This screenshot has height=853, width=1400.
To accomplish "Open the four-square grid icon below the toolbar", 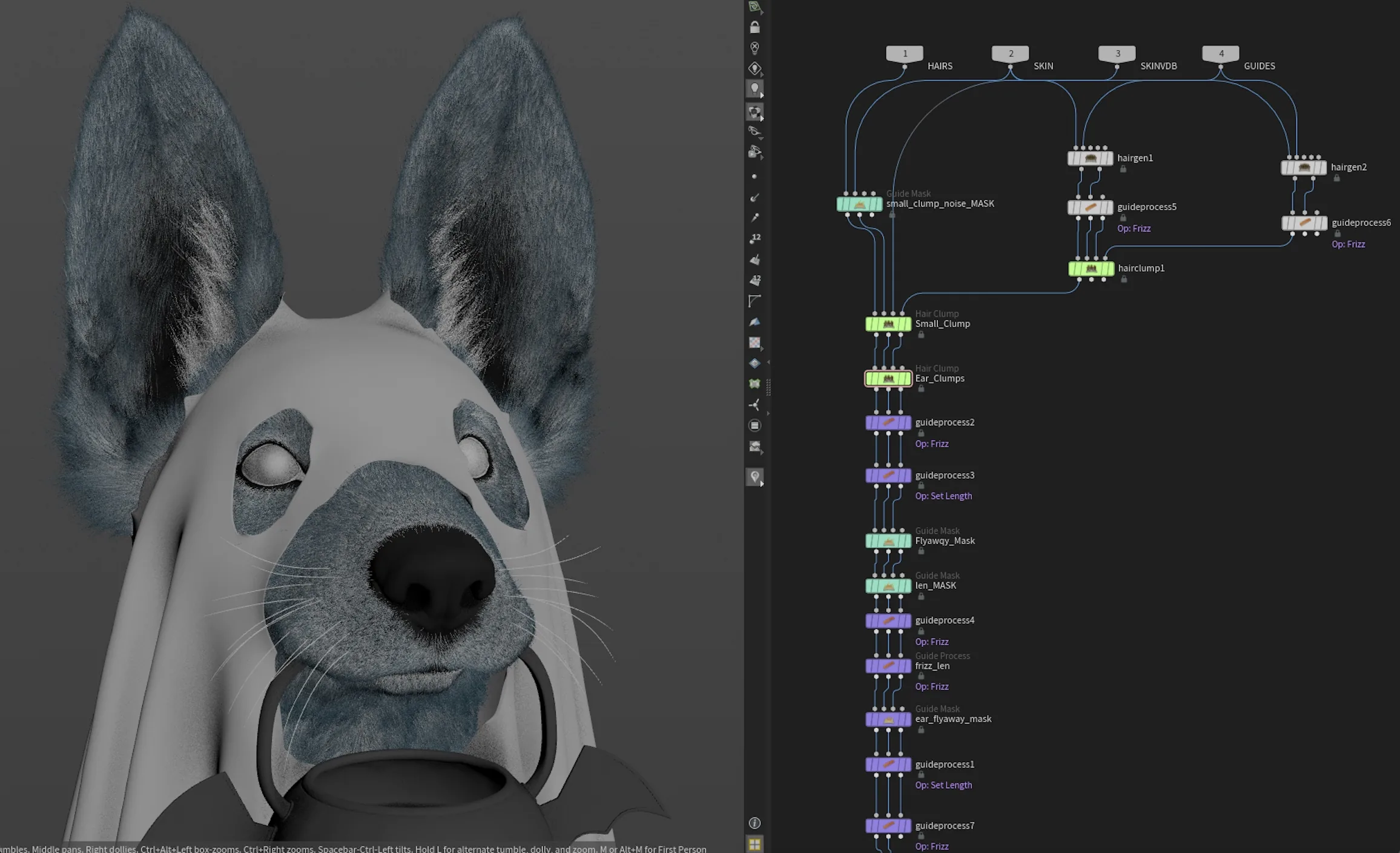I will coord(754,844).
